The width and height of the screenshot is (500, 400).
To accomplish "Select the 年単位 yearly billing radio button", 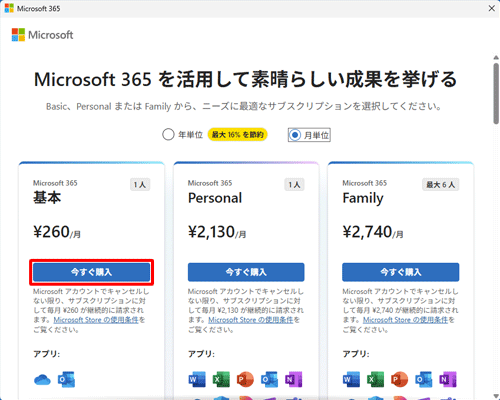I will tap(168, 135).
